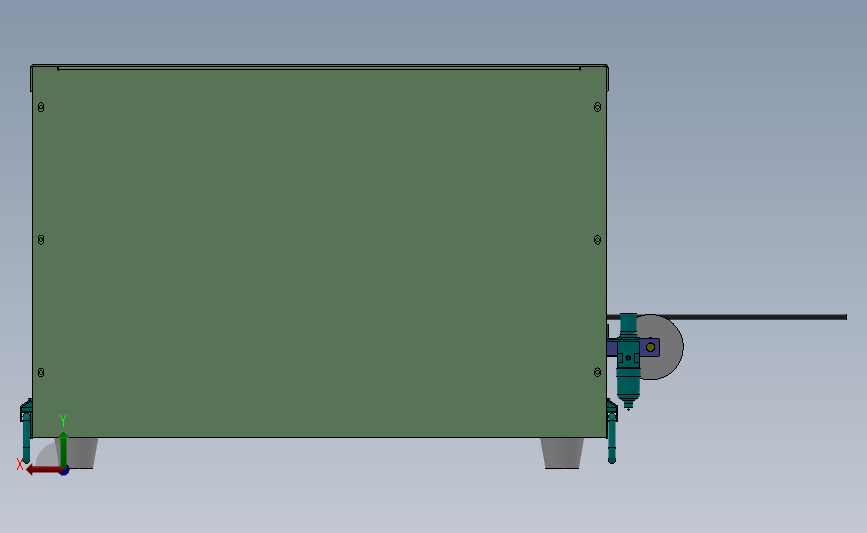Select the middle-left screw on the panel

(x=41, y=240)
